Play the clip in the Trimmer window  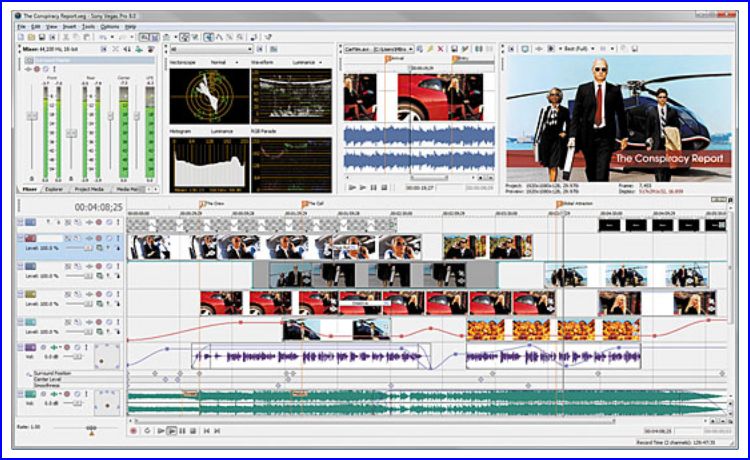click(361, 187)
